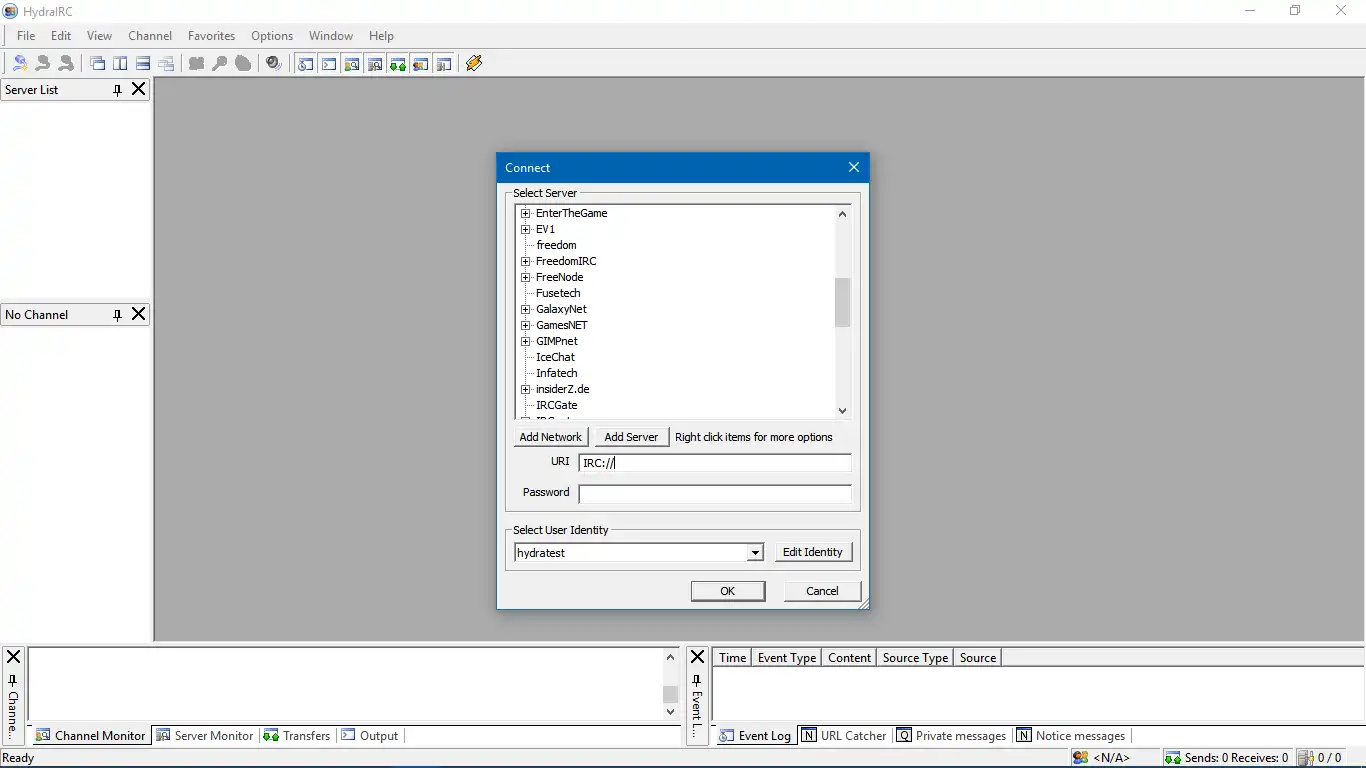Switch to the URL Catcher tab
Viewport: 1366px width, 768px height.
click(845, 735)
